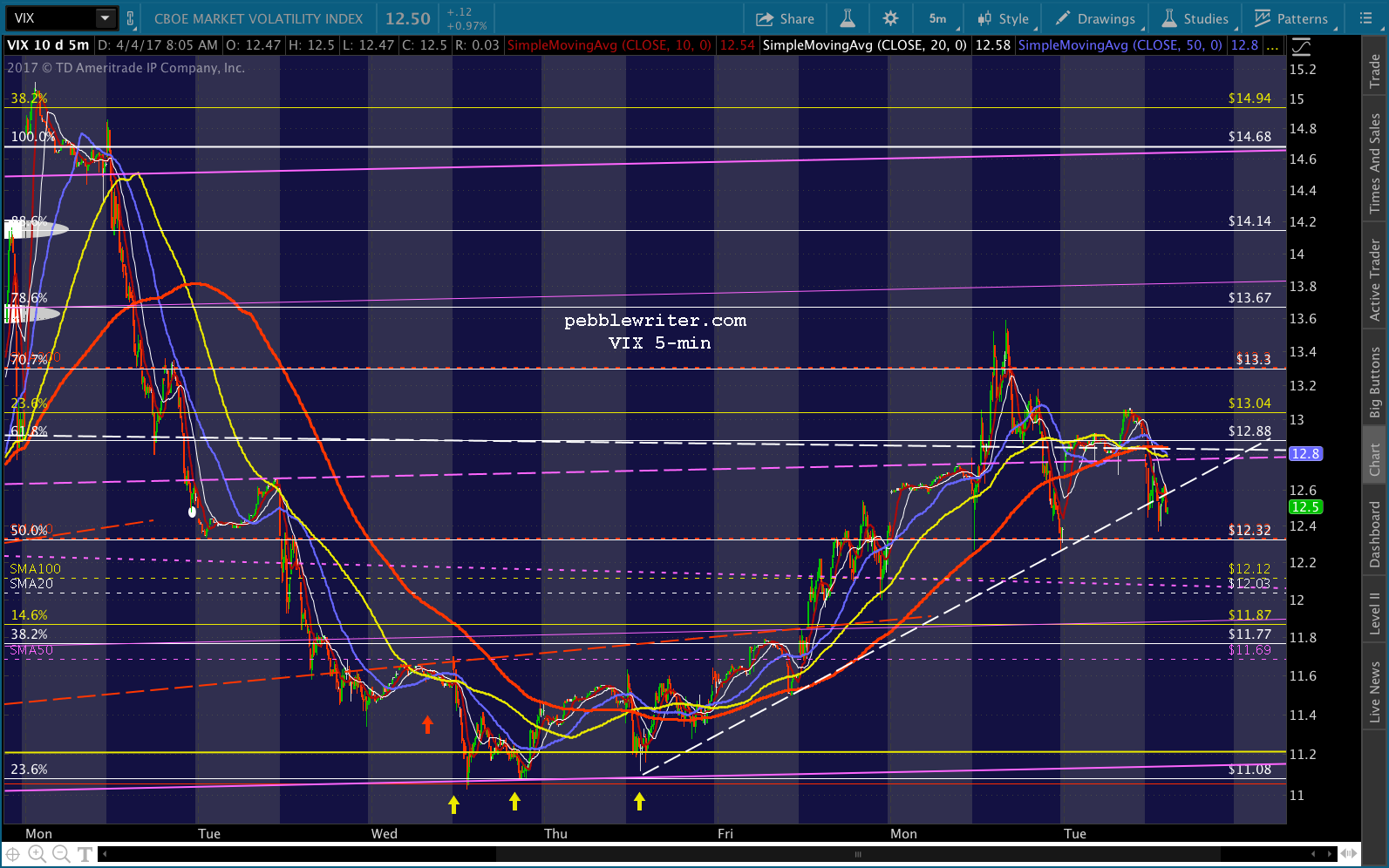Click the $12.88 price level label
Viewport: 1389px width, 868px height.
[1249, 431]
